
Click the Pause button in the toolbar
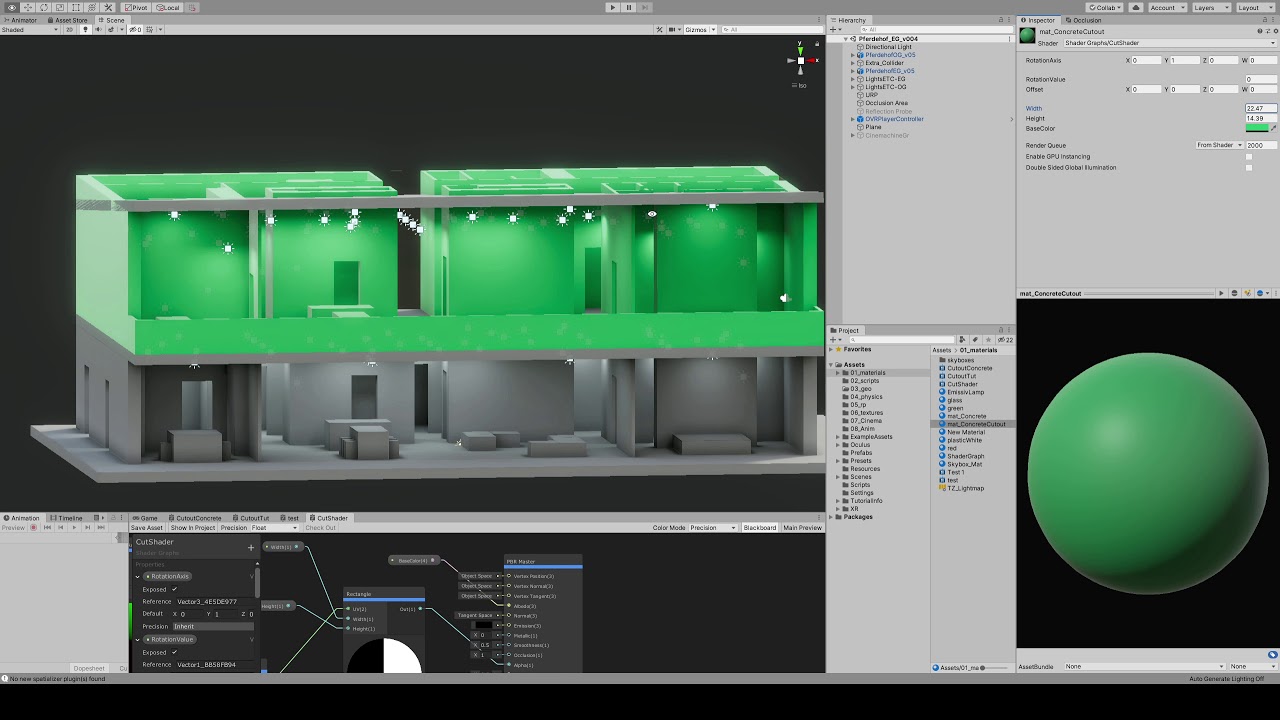pyautogui.click(x=629, y=7)
